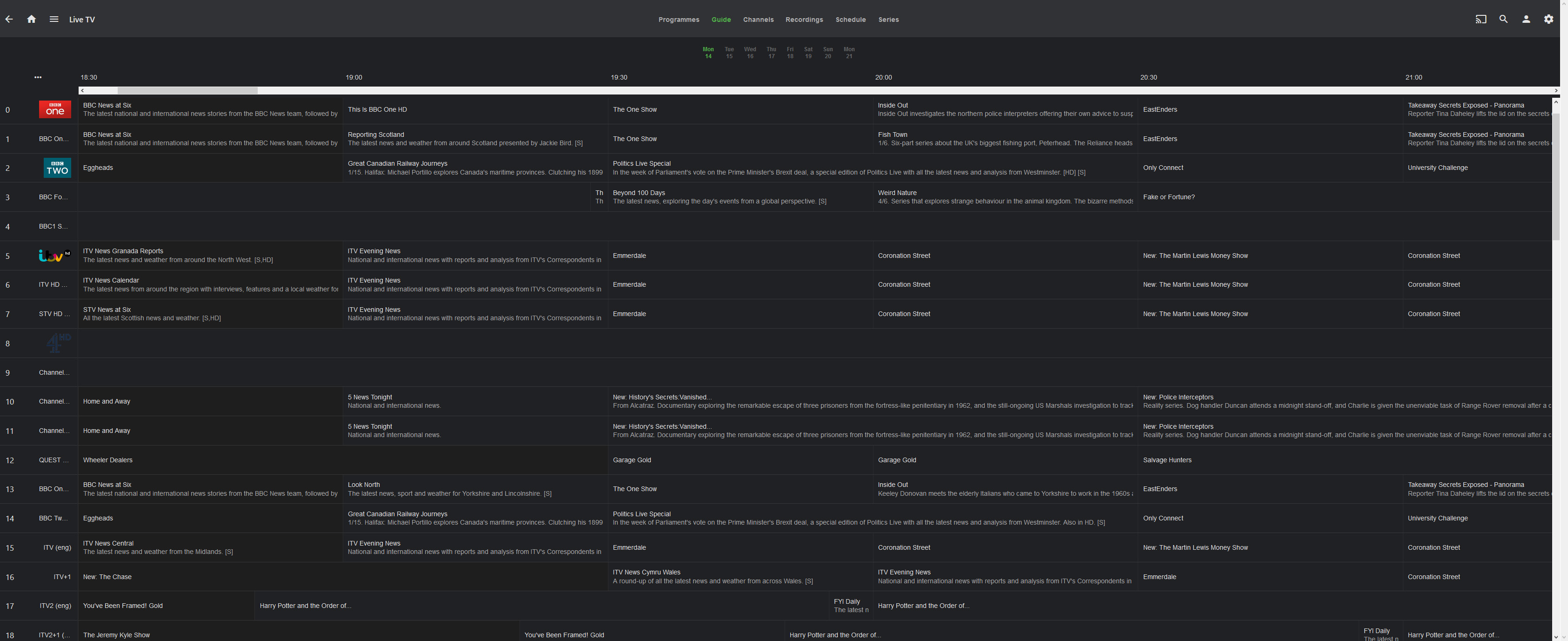Open 'Politics Live Special' on BBC Two
This screenshot has width=1568, height=641.
coord(873,168)
